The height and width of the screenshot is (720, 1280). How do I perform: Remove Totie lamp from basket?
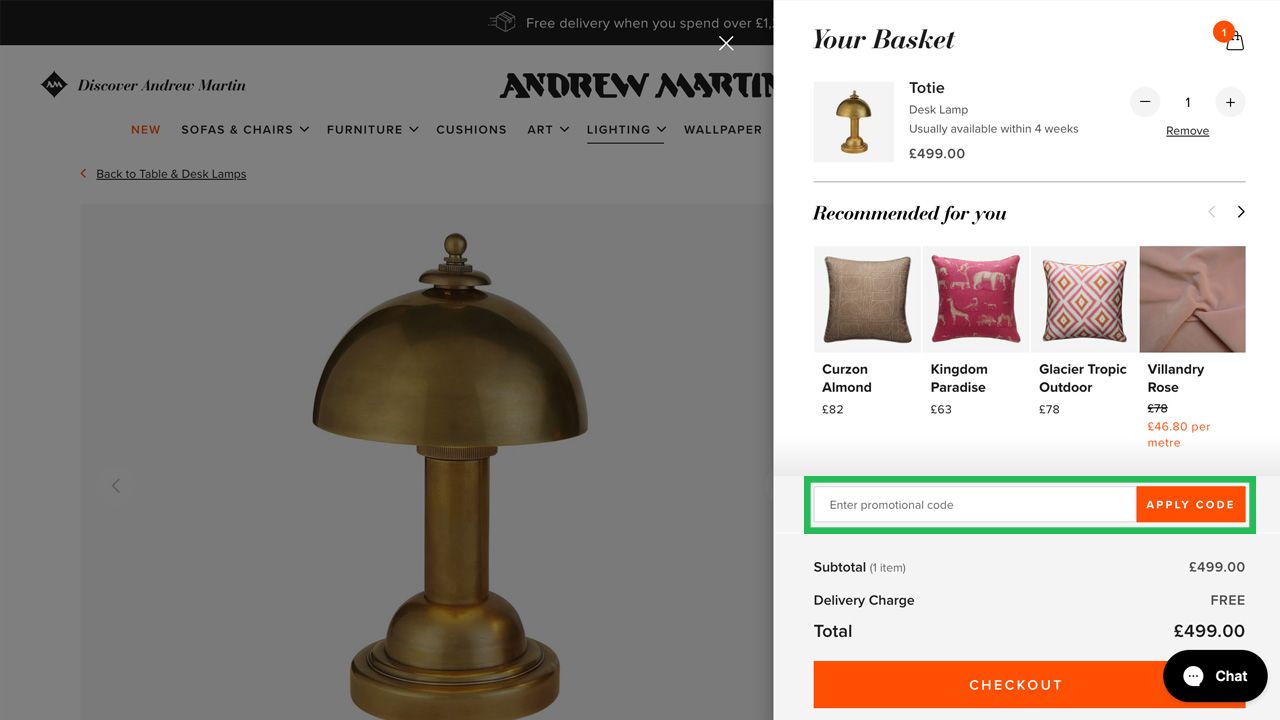[x=1187, y=131]
